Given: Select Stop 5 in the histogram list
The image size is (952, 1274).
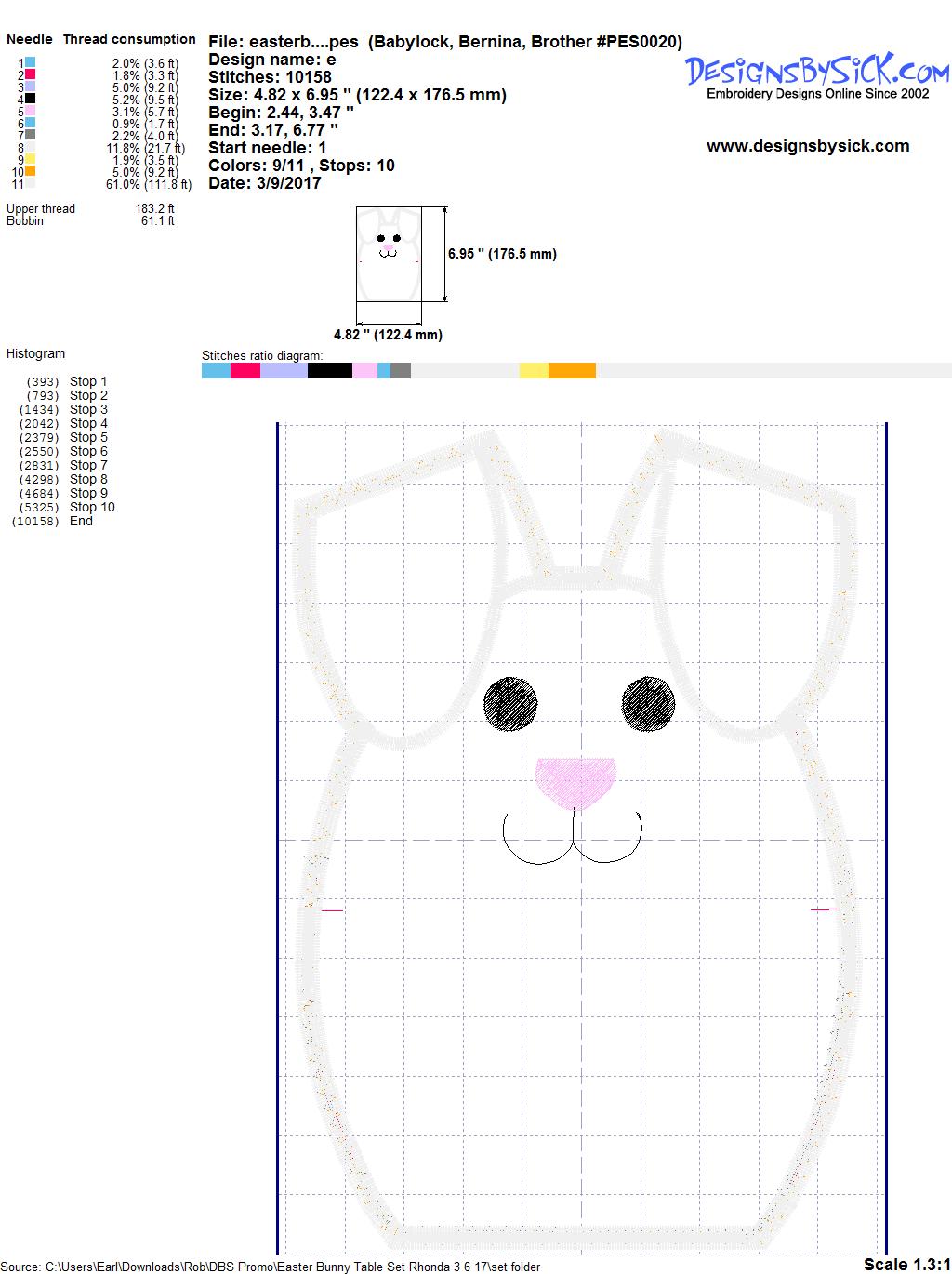Looking at the screenshot, I should 88,437.
